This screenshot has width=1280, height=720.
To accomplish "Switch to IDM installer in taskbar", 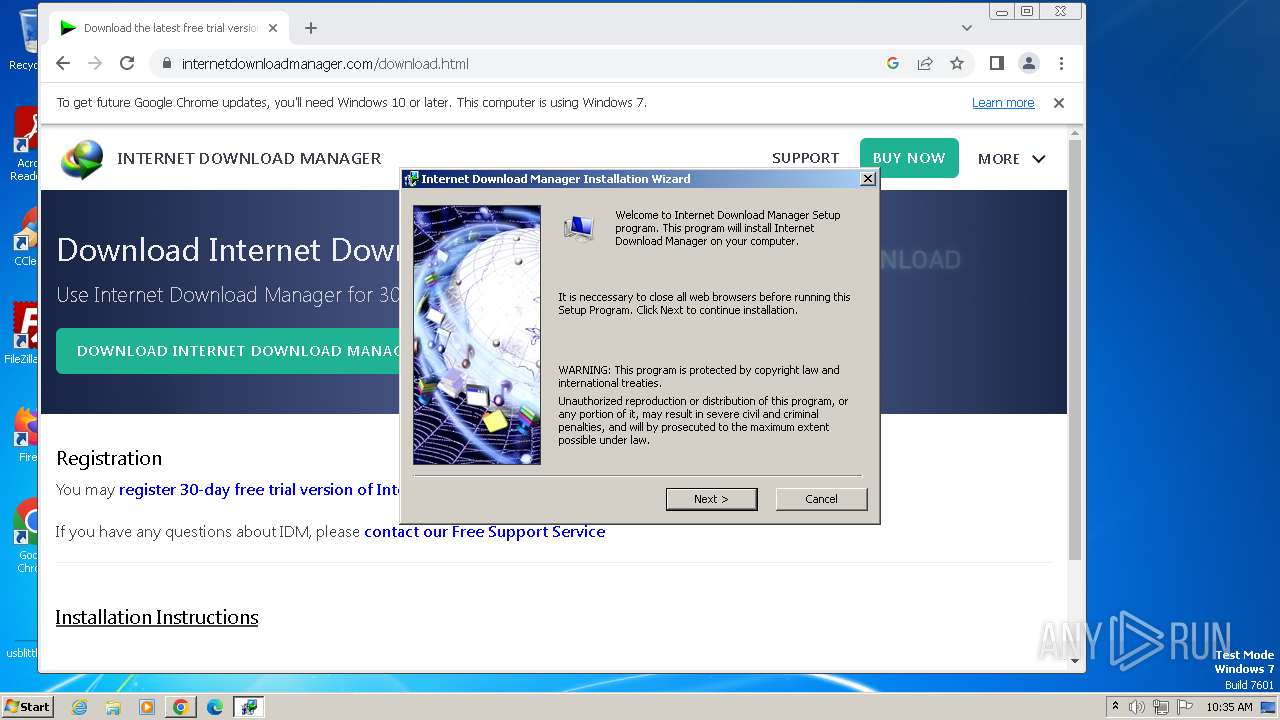I will [248, 707].
